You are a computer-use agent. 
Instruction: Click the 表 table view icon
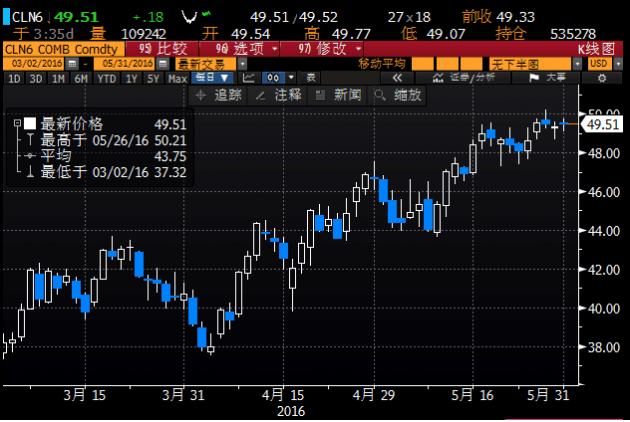pos(310,78)
